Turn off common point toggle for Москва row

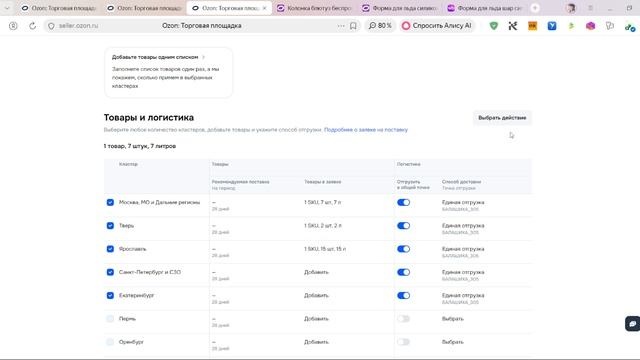point(404,202)
